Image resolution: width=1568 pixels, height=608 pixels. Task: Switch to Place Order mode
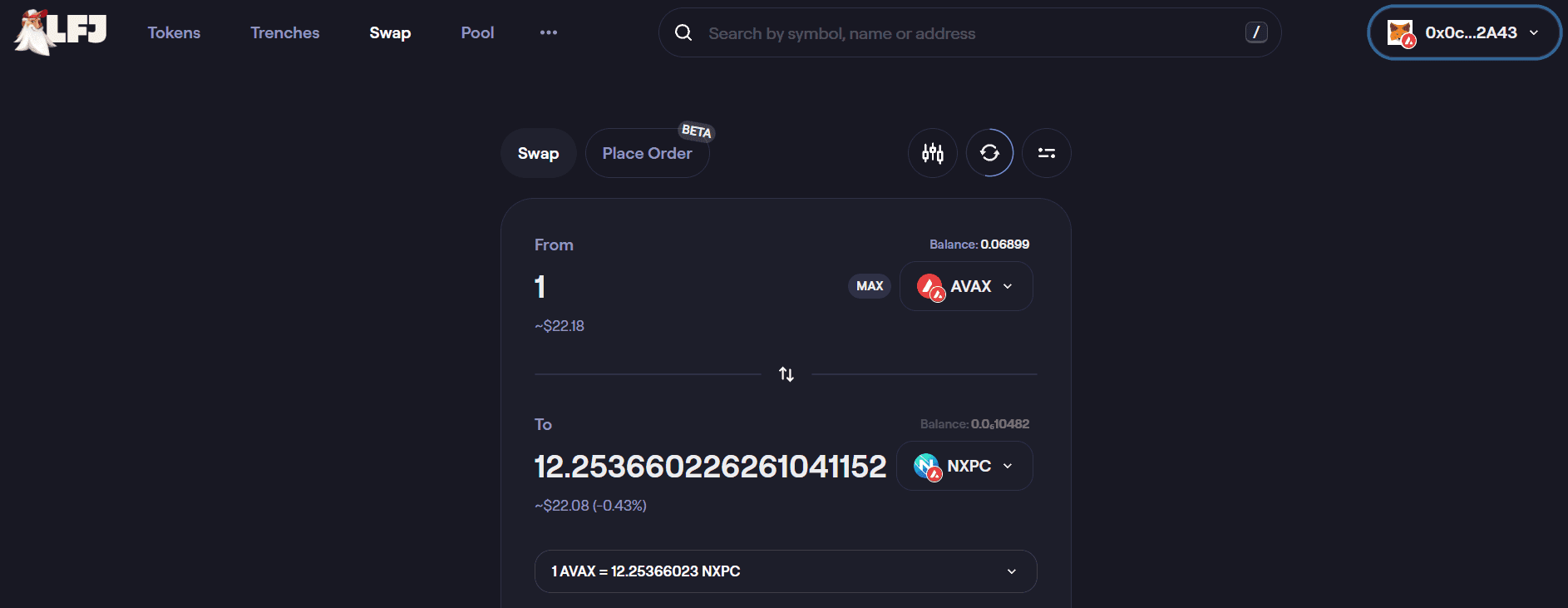(x=647, y=153)
